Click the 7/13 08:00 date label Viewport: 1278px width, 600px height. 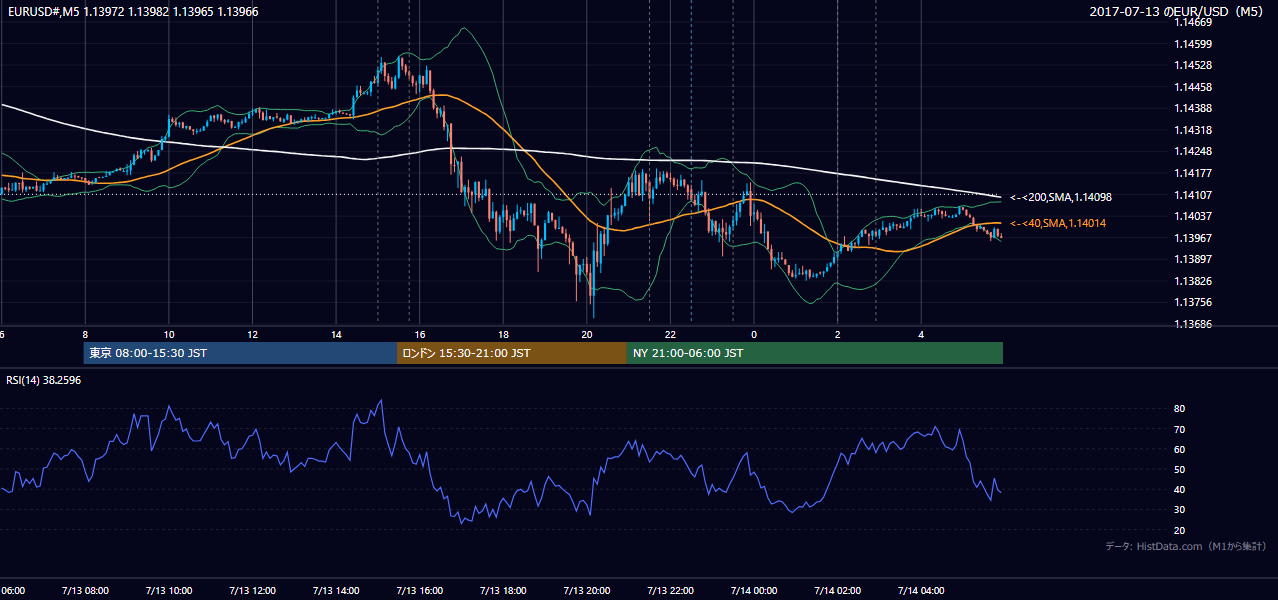(x=85, y=590)
